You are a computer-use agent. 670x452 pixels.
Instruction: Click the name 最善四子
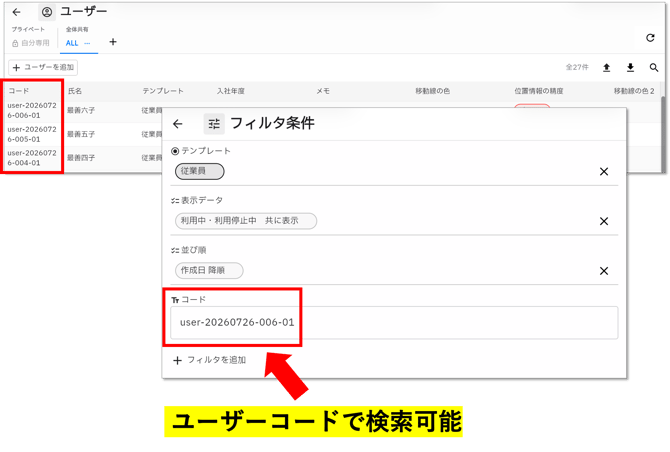coord(81,158)
